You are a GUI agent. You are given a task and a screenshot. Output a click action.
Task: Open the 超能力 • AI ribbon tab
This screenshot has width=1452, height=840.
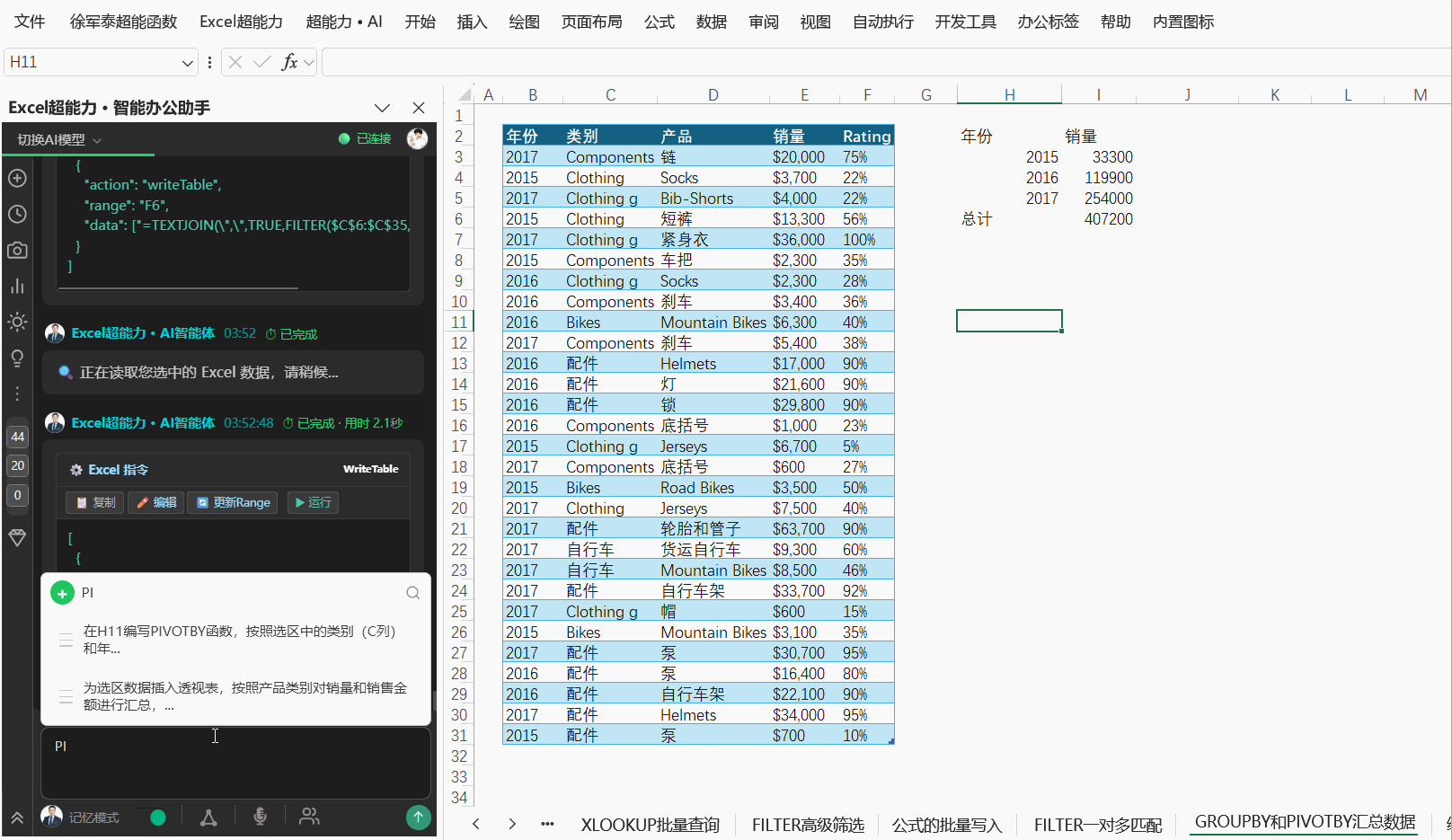(x=344, y=22)
